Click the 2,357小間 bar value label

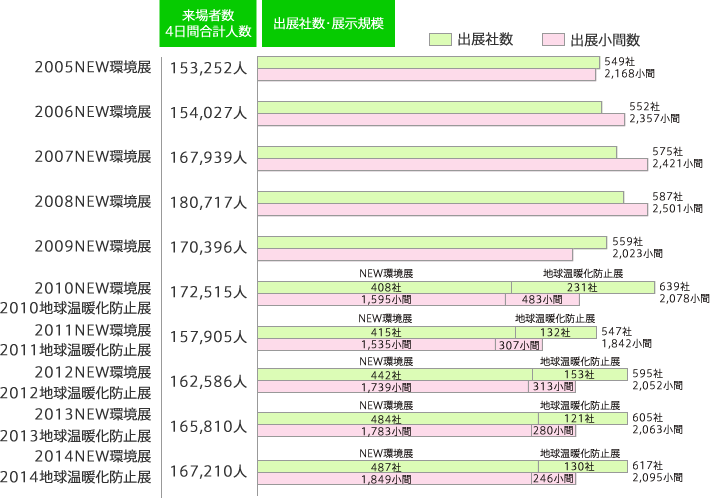[654, 118]
